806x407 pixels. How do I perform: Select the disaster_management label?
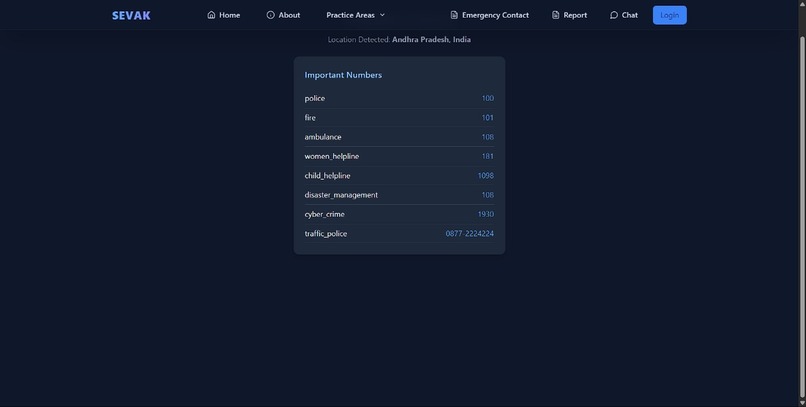(x=341, y=195)
